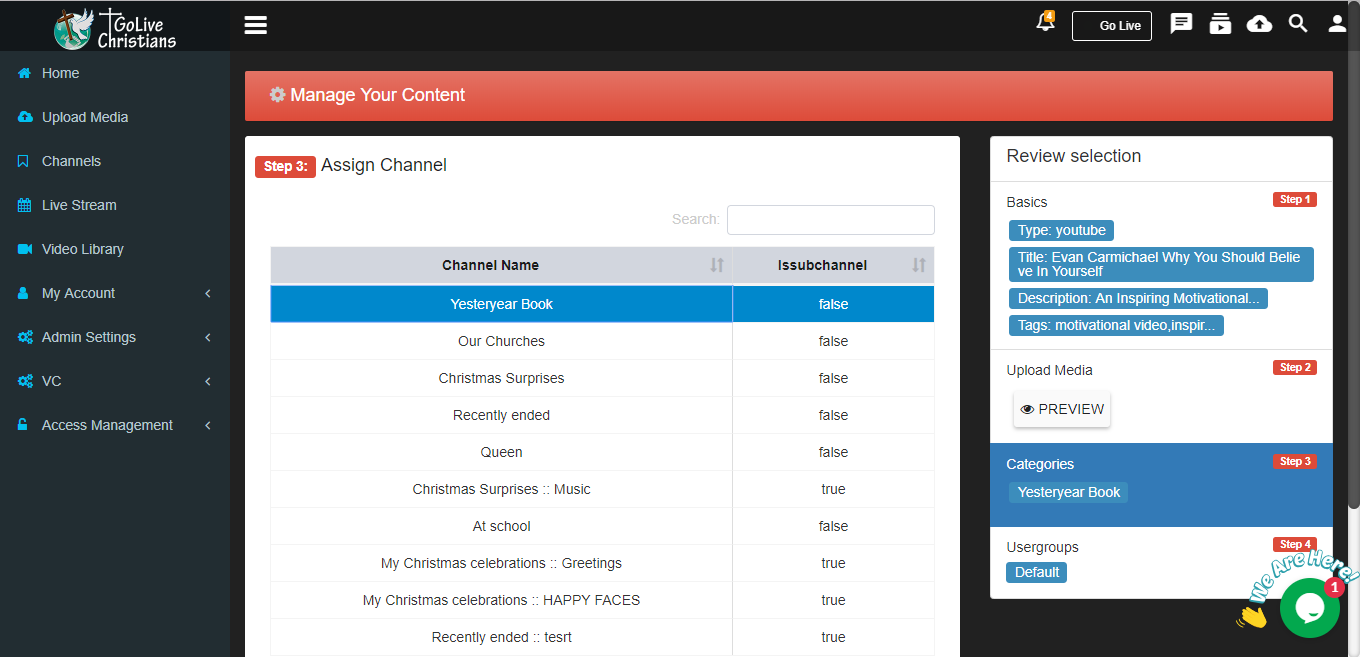This screenshot has width=1360, height=657.
Task: Expand Access Management submenu chevron
Action: click(x=208, y=425)
